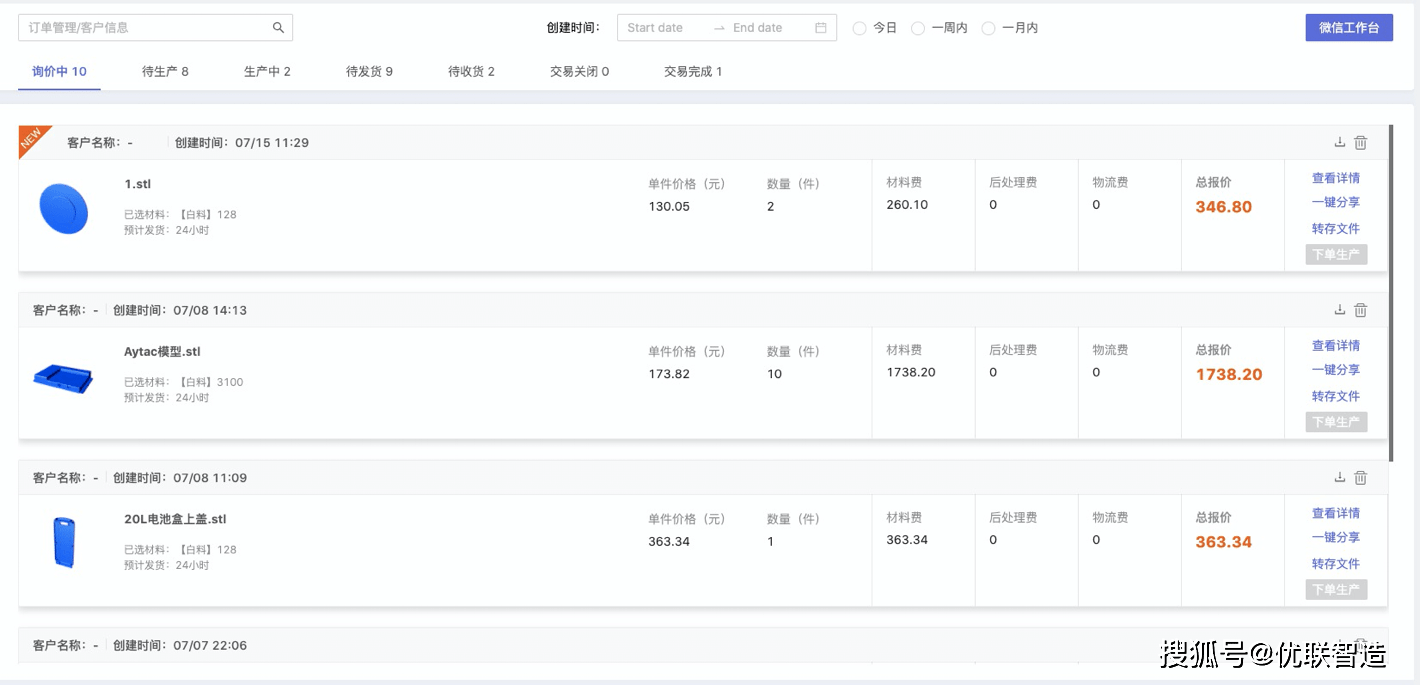The image size is (1420, 685).
Task: Click 一键分享 for 20L电池盒上盖.stl
Action: point(1336,537)
